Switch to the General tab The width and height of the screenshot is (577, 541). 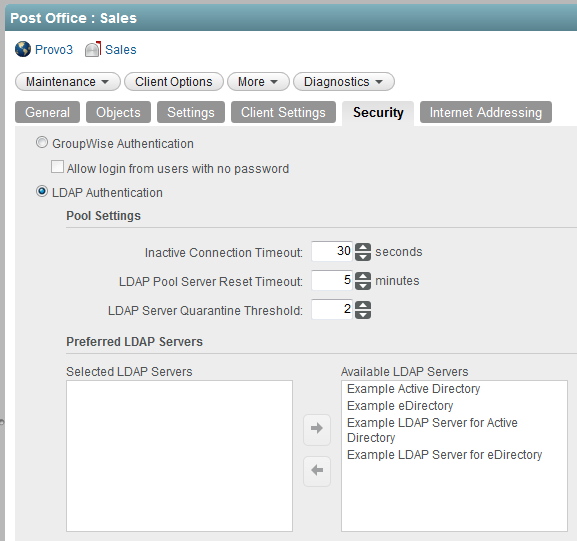coord(47,112)
